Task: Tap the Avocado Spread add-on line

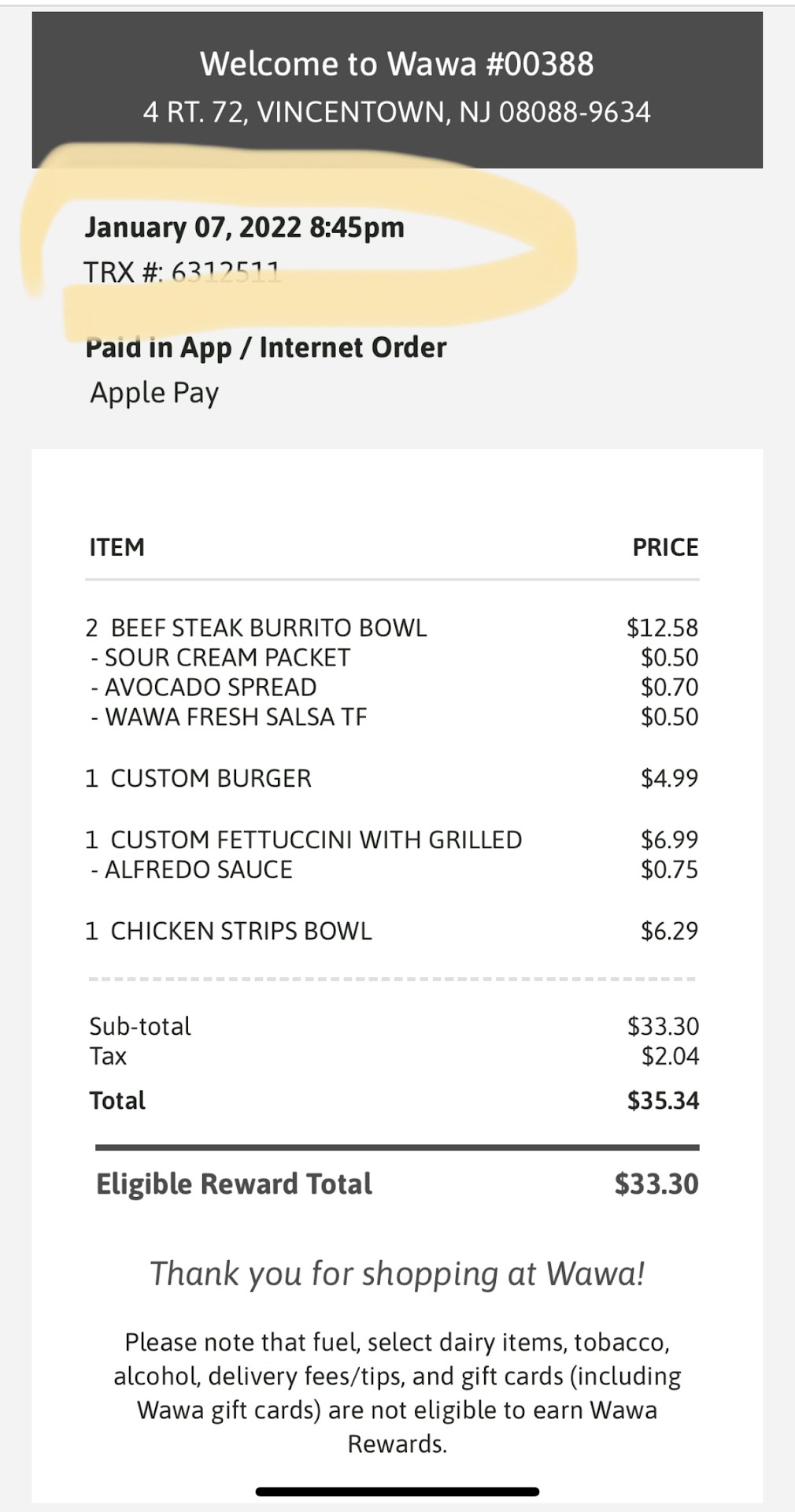Action: pos(204,687)
